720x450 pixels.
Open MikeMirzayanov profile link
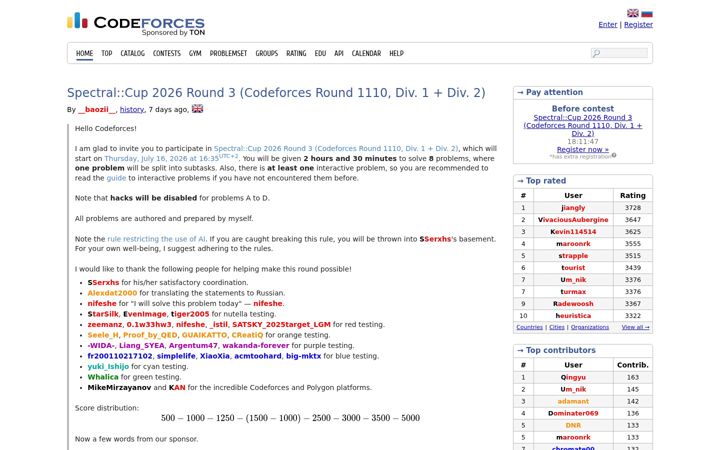coord(119,388)
